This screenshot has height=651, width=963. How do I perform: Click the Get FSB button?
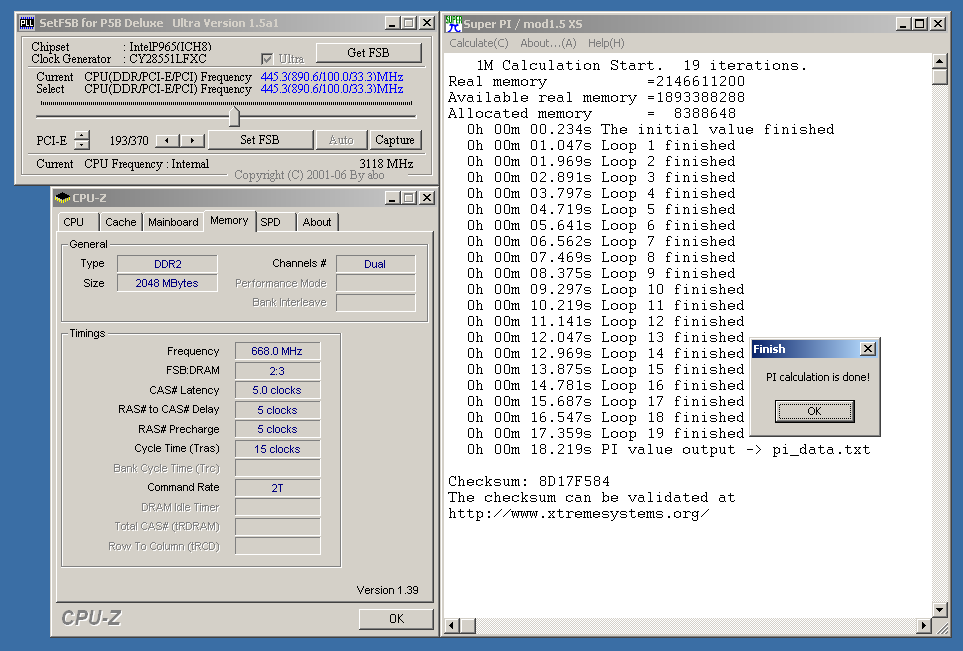[368, 53]
